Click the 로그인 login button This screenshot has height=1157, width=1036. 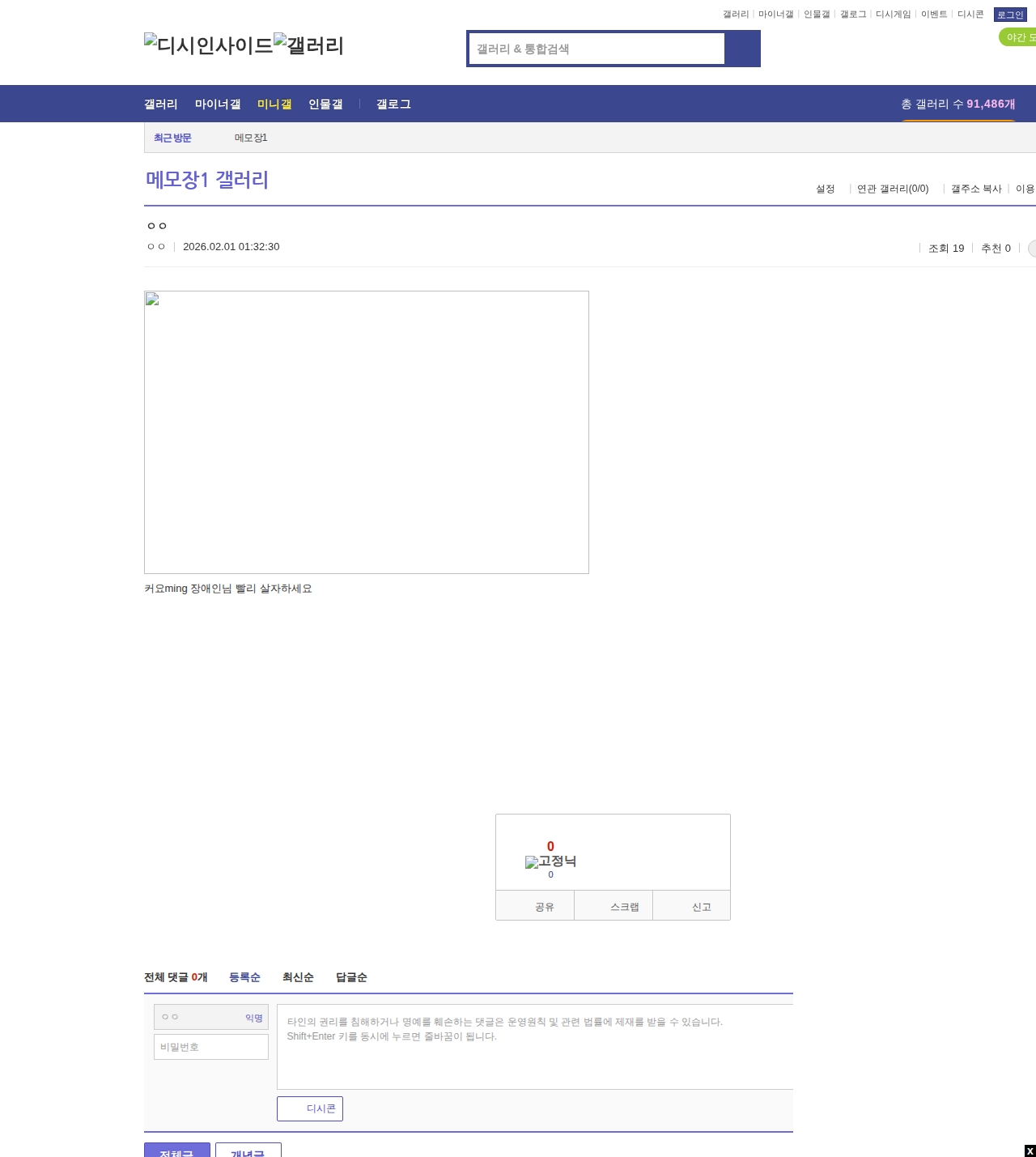tap(1009, 15)
